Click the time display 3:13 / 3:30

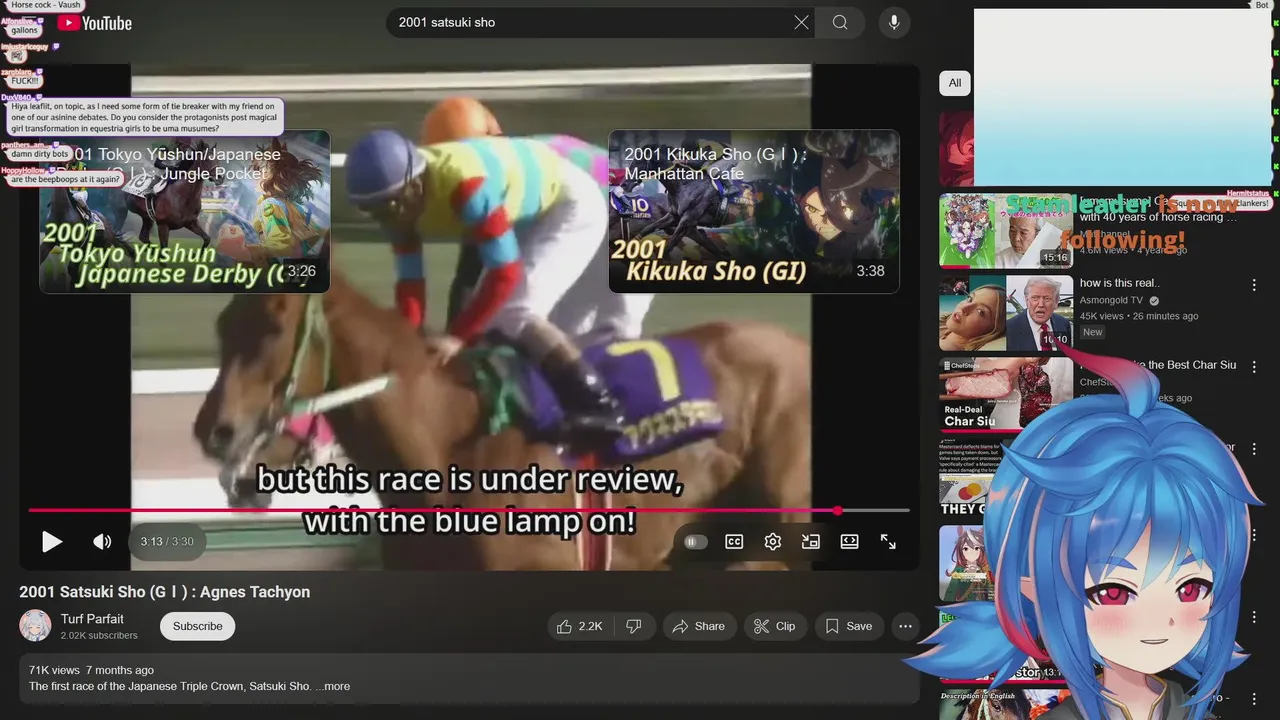click(167, 542)
